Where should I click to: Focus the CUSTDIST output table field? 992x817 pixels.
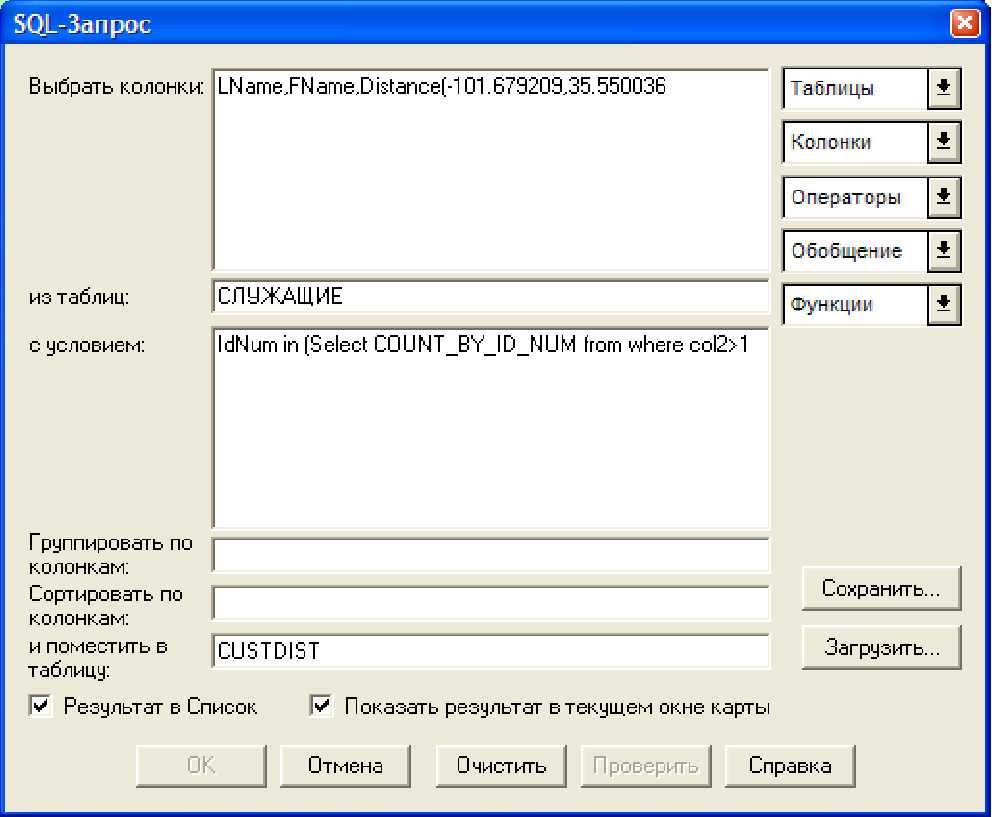pyautogui.click(x=490, y=651)
